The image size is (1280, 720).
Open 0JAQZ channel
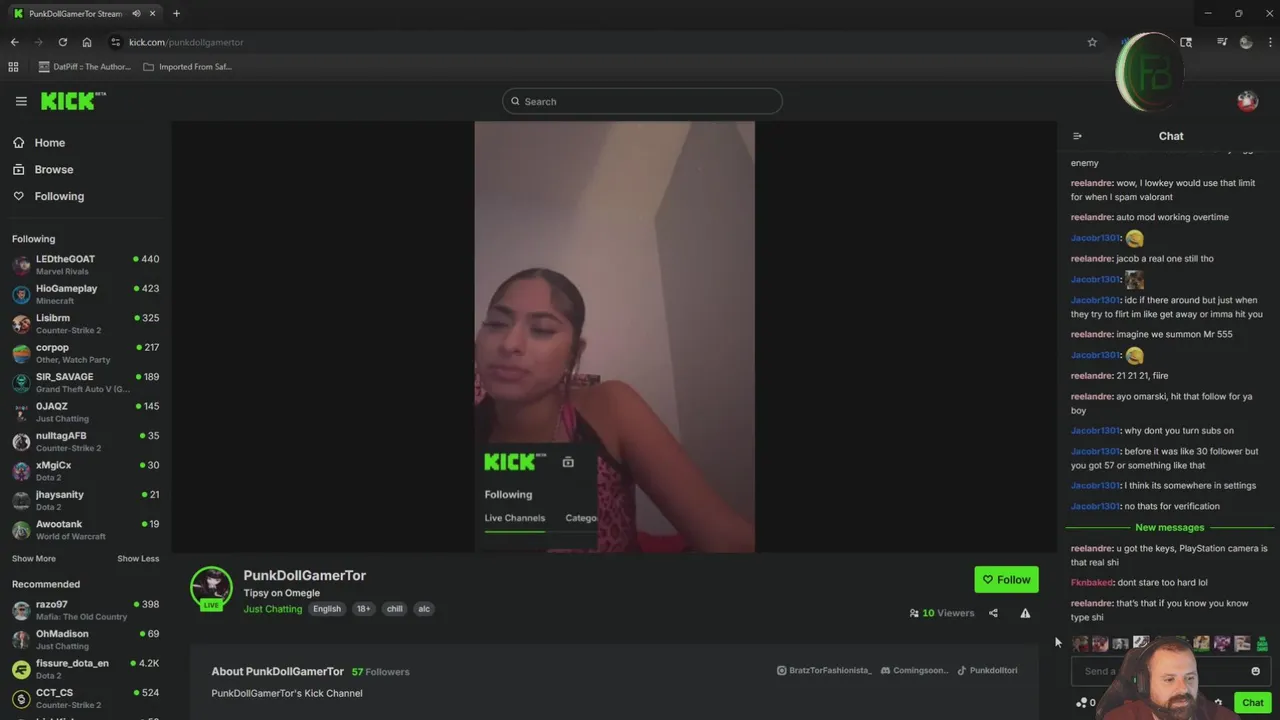[x=85, y=412]
